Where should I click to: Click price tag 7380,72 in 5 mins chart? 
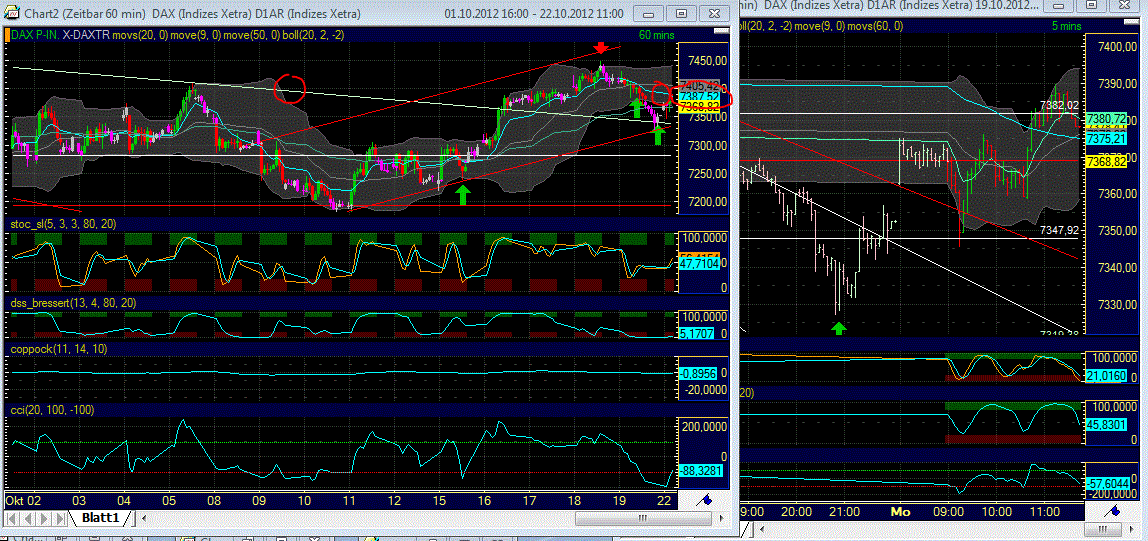[1105, 117]
